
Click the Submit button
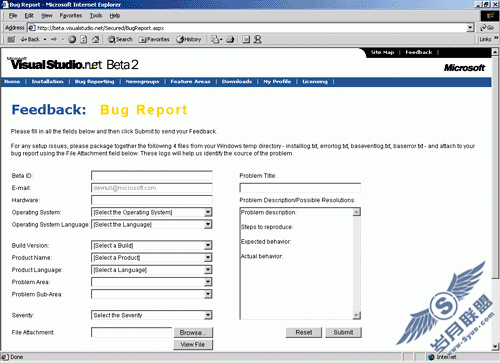pyautogui.click(x=343, y=332)
